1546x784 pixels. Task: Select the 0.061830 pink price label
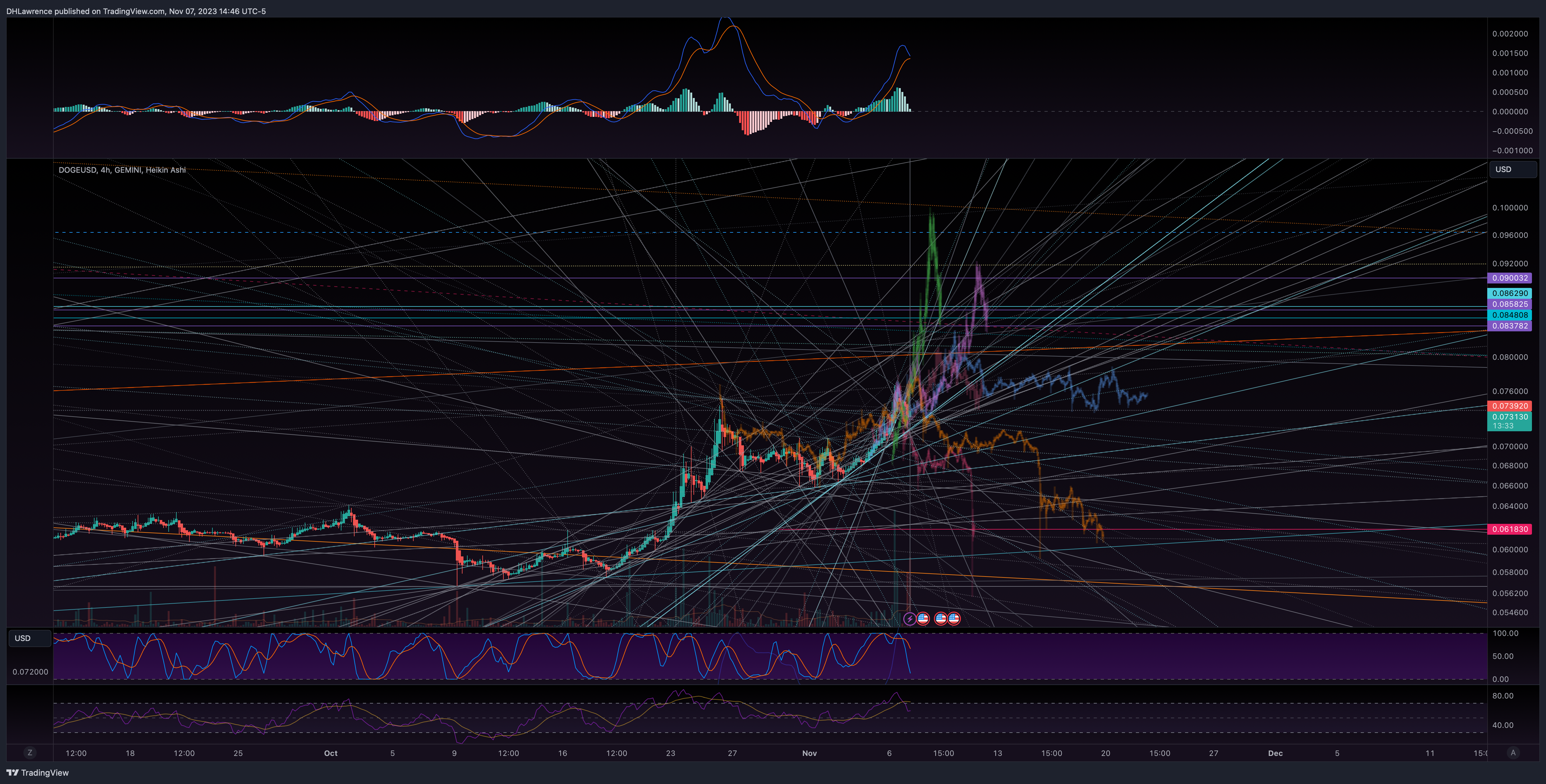click(x=1509, y=529)
